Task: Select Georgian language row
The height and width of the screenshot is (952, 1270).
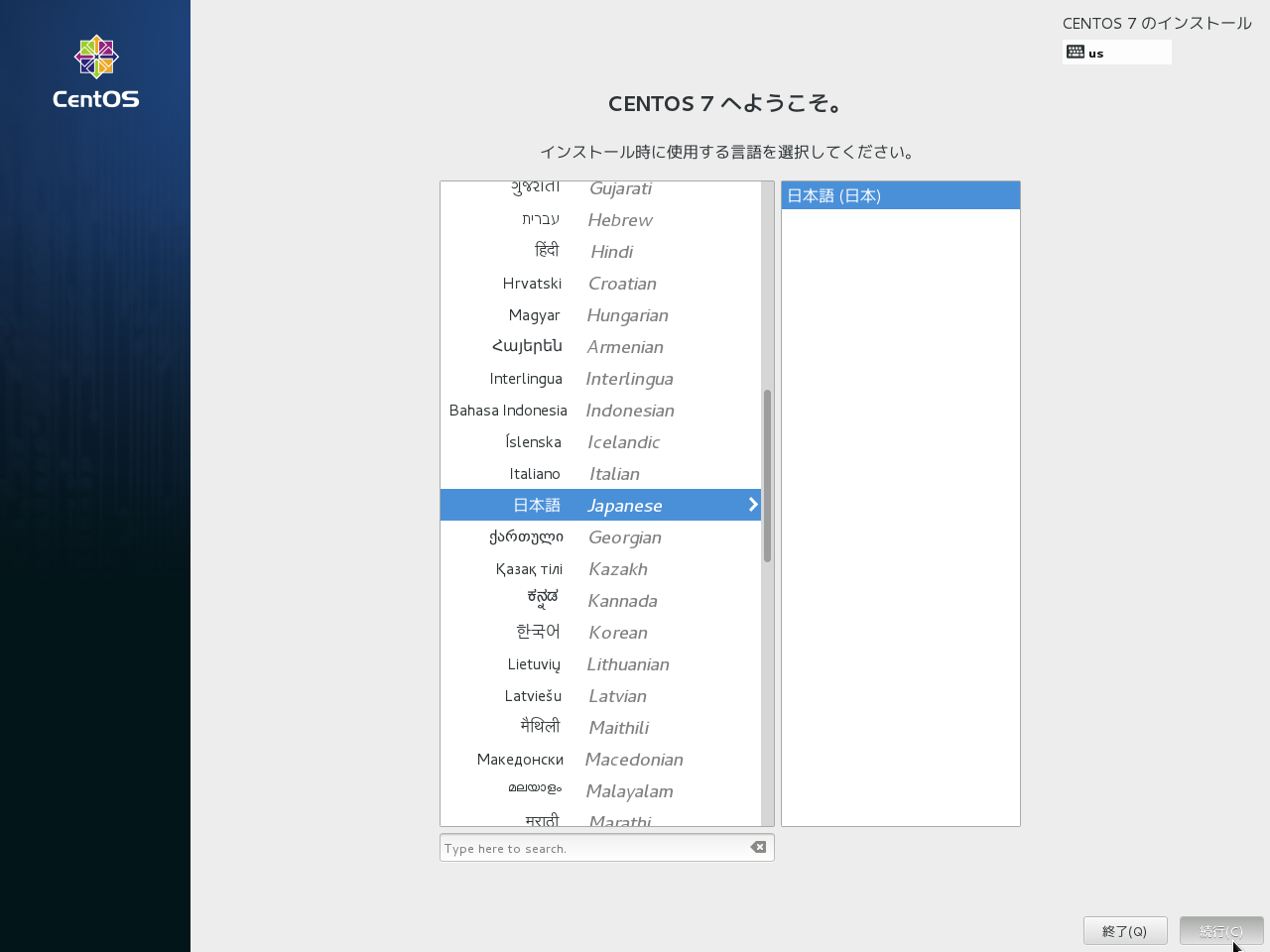Action: pos(600,537)
